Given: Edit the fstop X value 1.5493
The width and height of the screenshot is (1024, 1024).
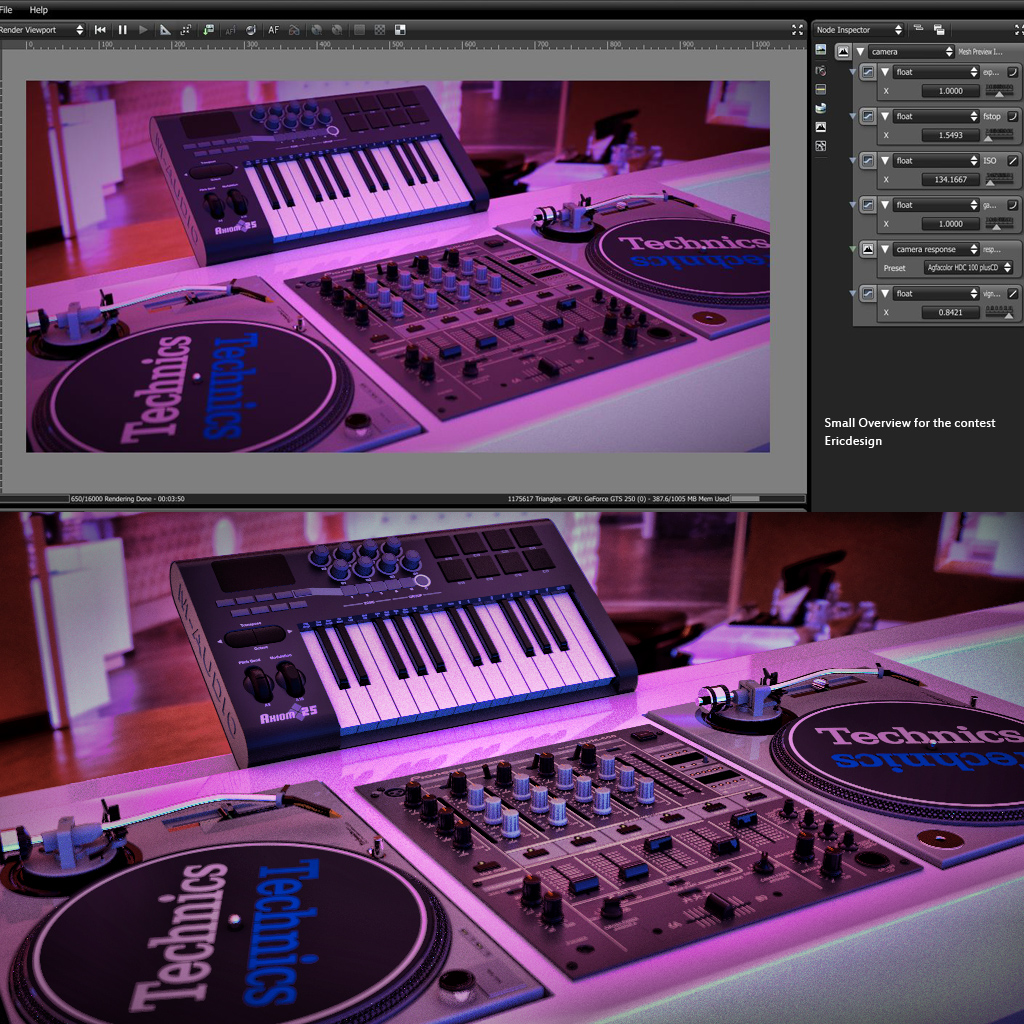Looking at the screenshot, I should [950, 135].
